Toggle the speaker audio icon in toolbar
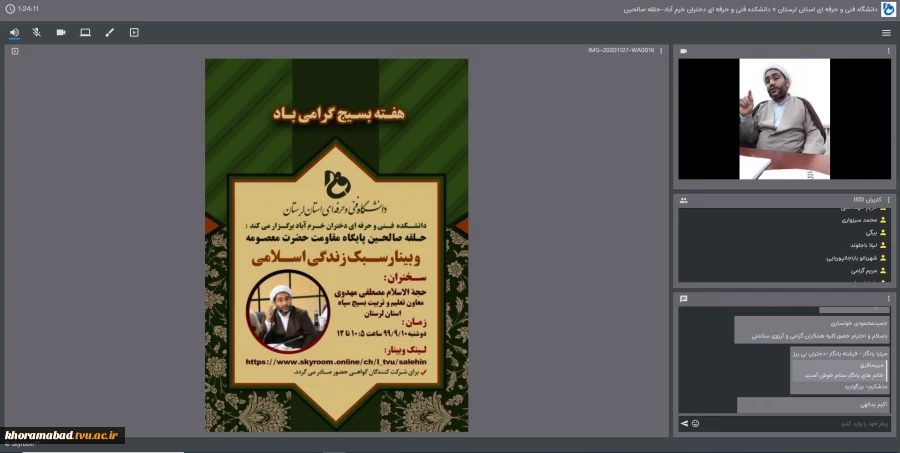 [x=14, y=33]
